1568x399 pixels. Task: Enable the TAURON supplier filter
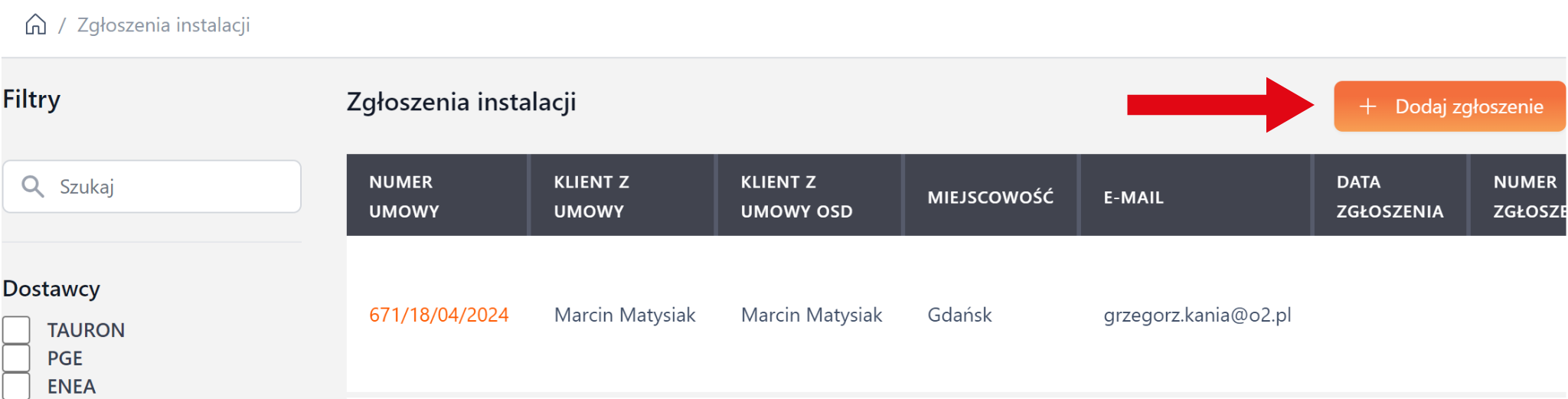(16, 330)
